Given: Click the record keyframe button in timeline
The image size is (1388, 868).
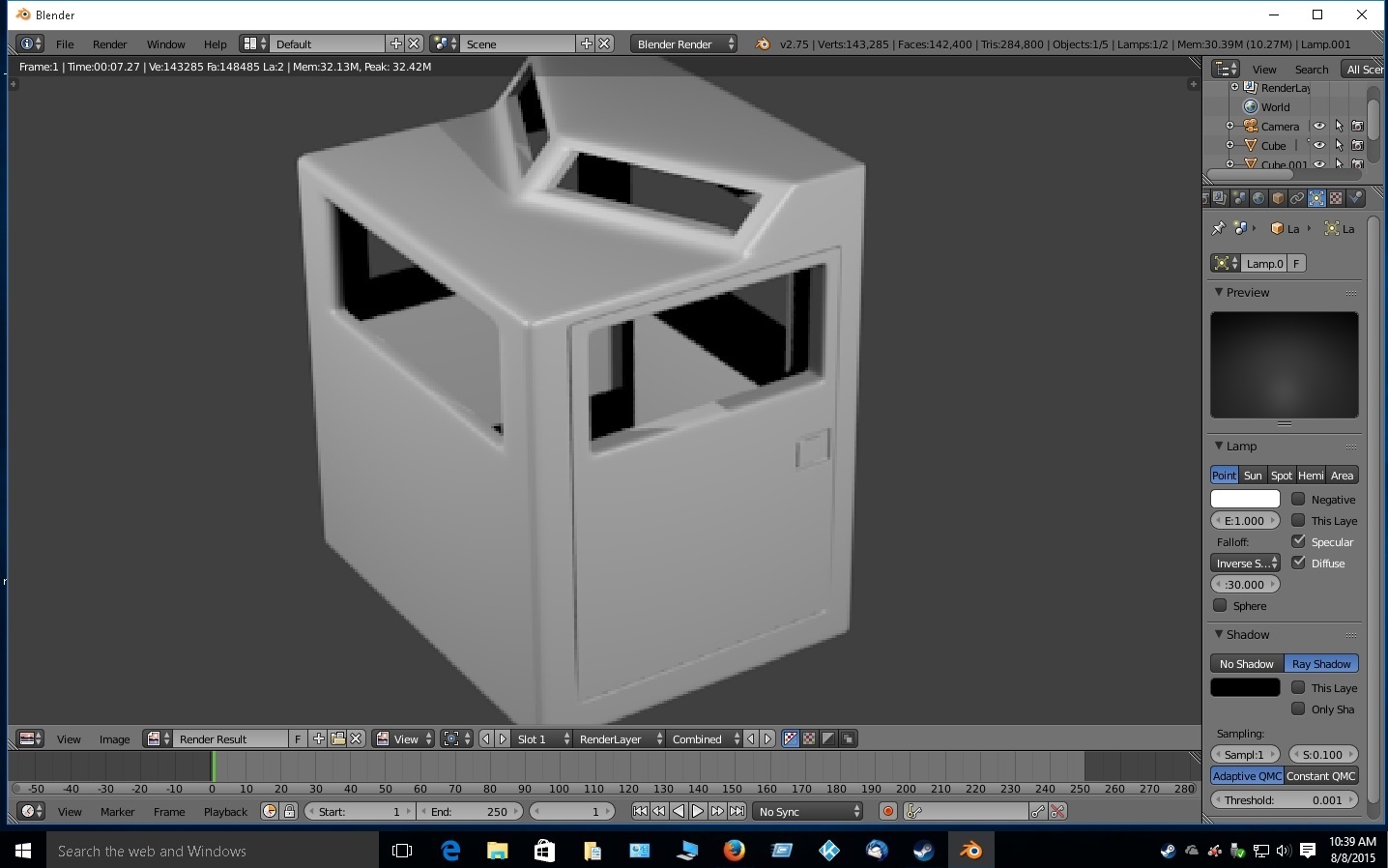Looking at the screenshot, I should (887, 812).
